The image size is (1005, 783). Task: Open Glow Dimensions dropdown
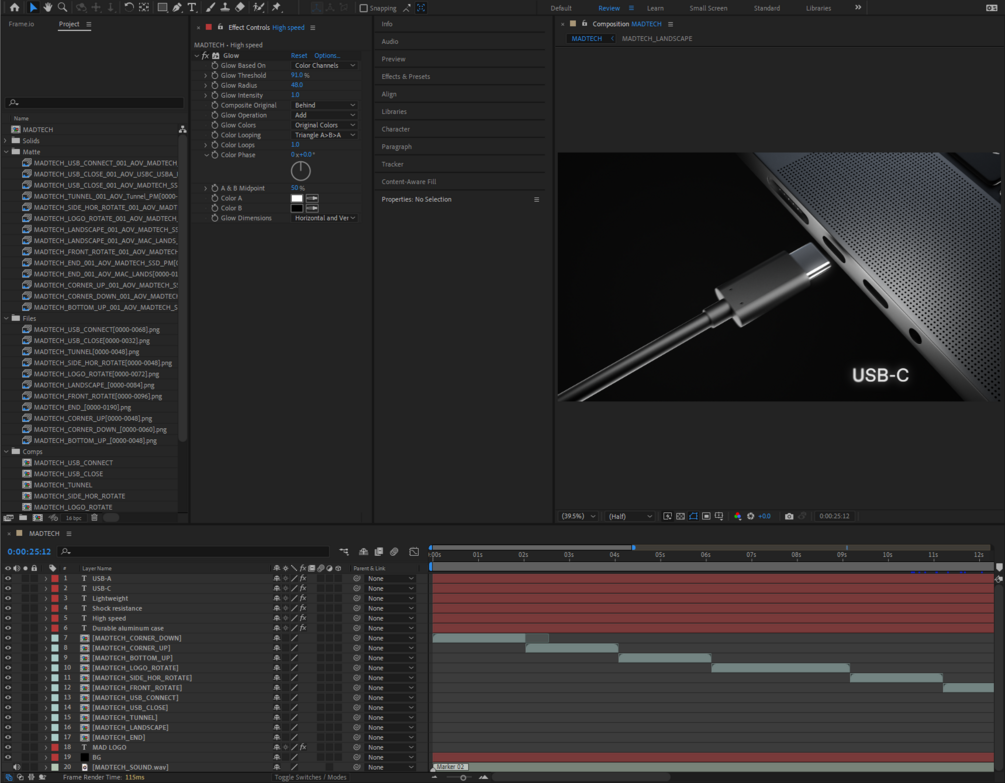[324, 218]
